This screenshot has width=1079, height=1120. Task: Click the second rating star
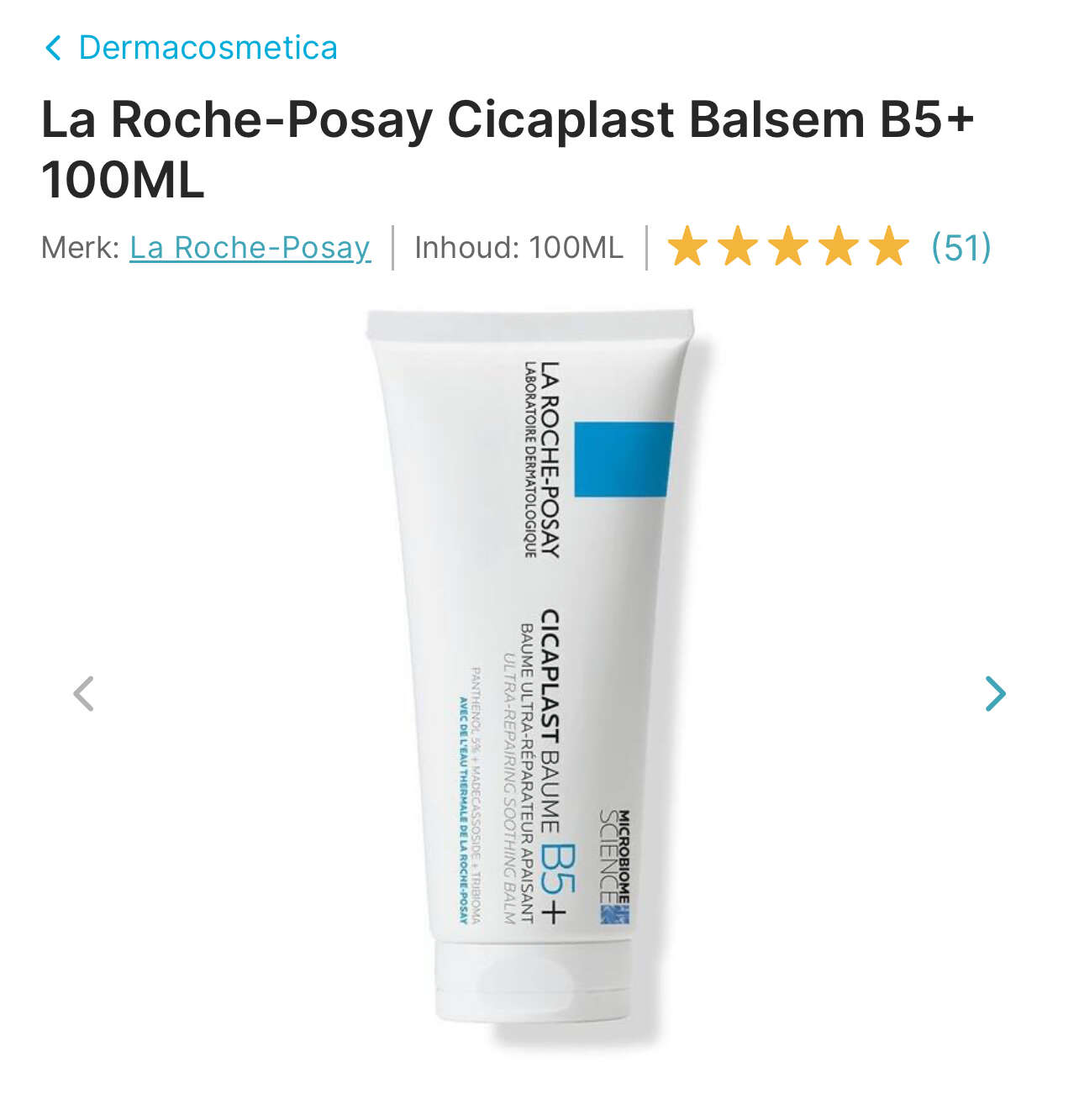tap(738, 247)
